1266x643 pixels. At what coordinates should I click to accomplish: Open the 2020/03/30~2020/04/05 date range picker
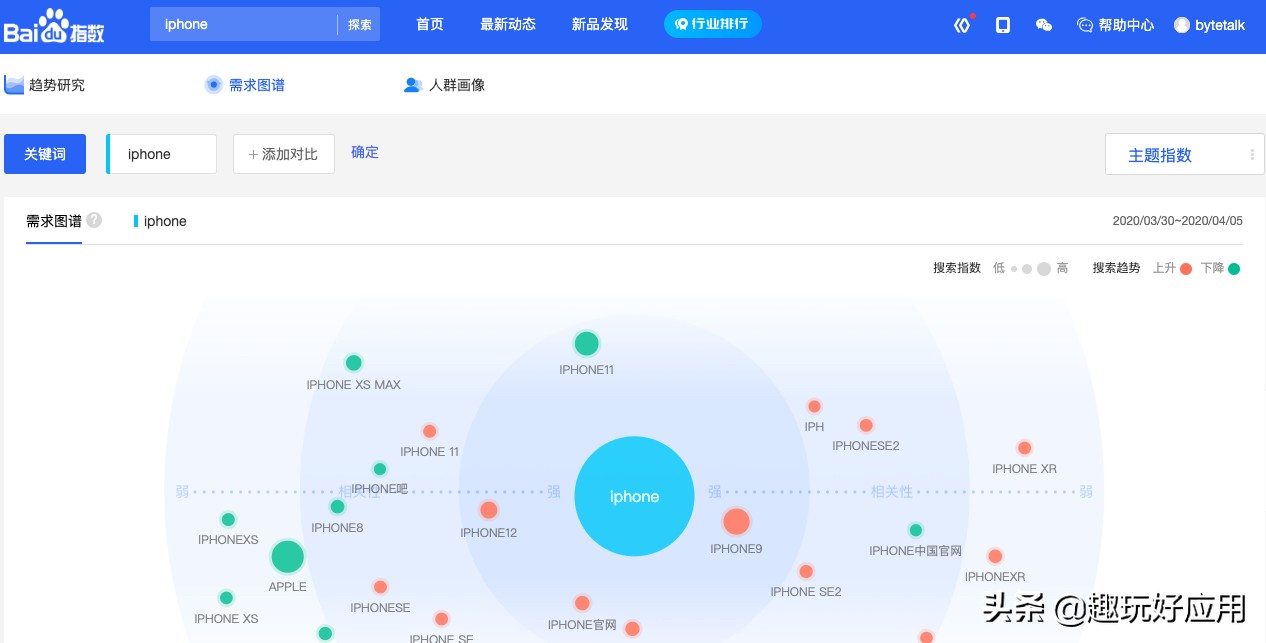coord(1178,221)
